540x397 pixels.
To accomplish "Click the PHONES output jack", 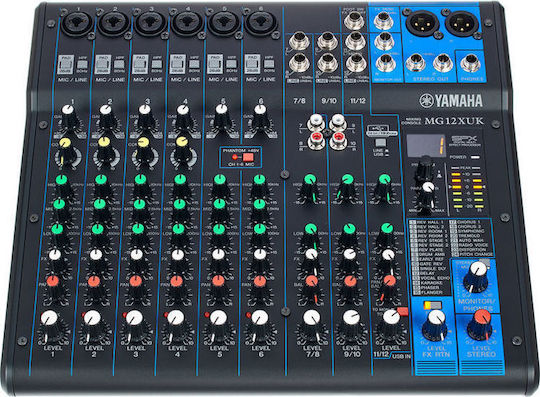I will click(470, 64).
